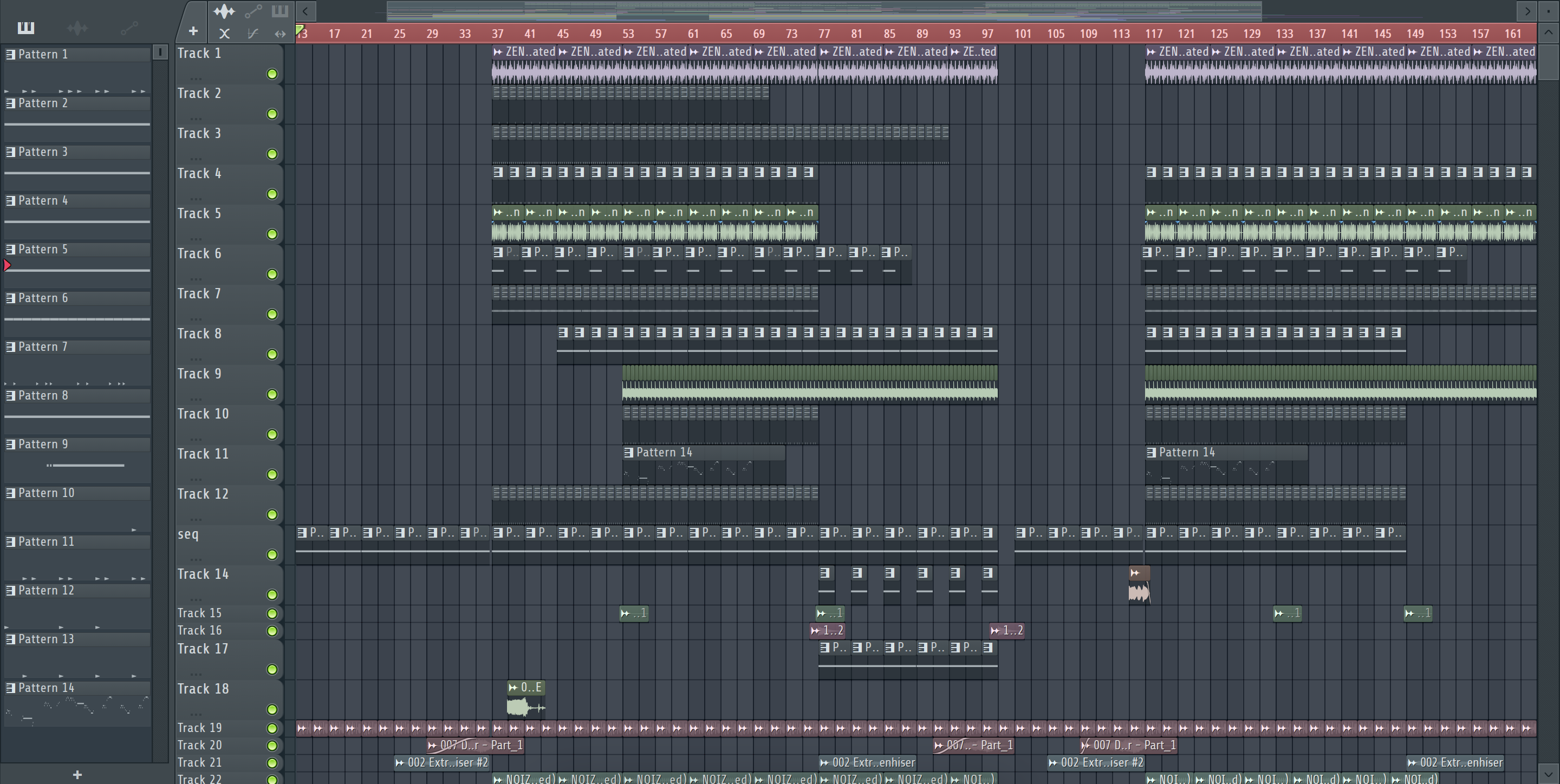Select the green start marker on timeline
This screenshot has height=784, width=1560.
(299, 29)
